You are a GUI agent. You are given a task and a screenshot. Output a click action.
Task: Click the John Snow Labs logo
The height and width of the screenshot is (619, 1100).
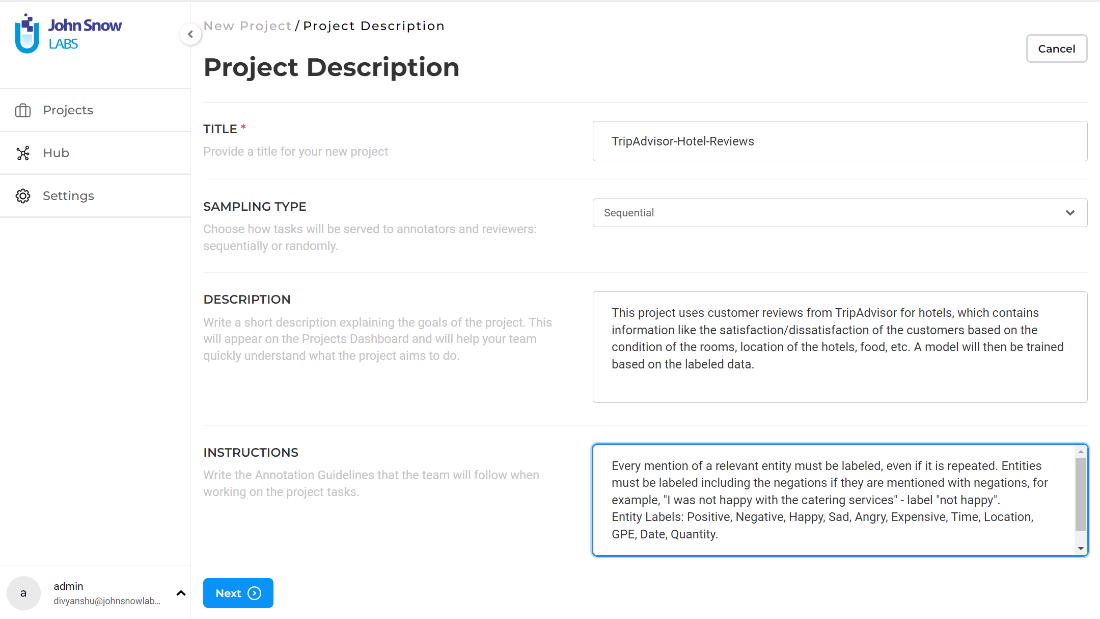[68, 34]
